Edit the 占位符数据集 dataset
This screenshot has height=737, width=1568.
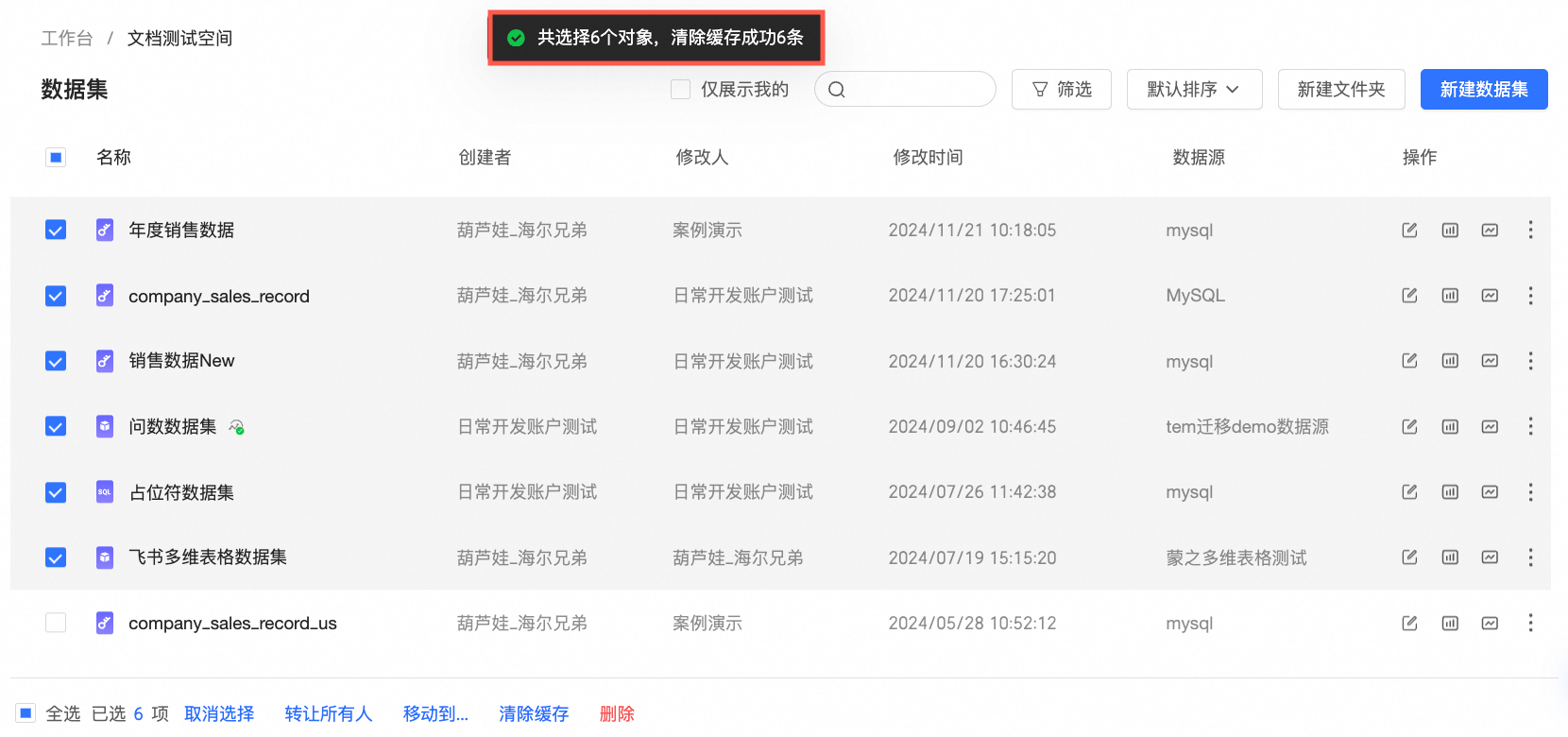tap(1409, 492)
